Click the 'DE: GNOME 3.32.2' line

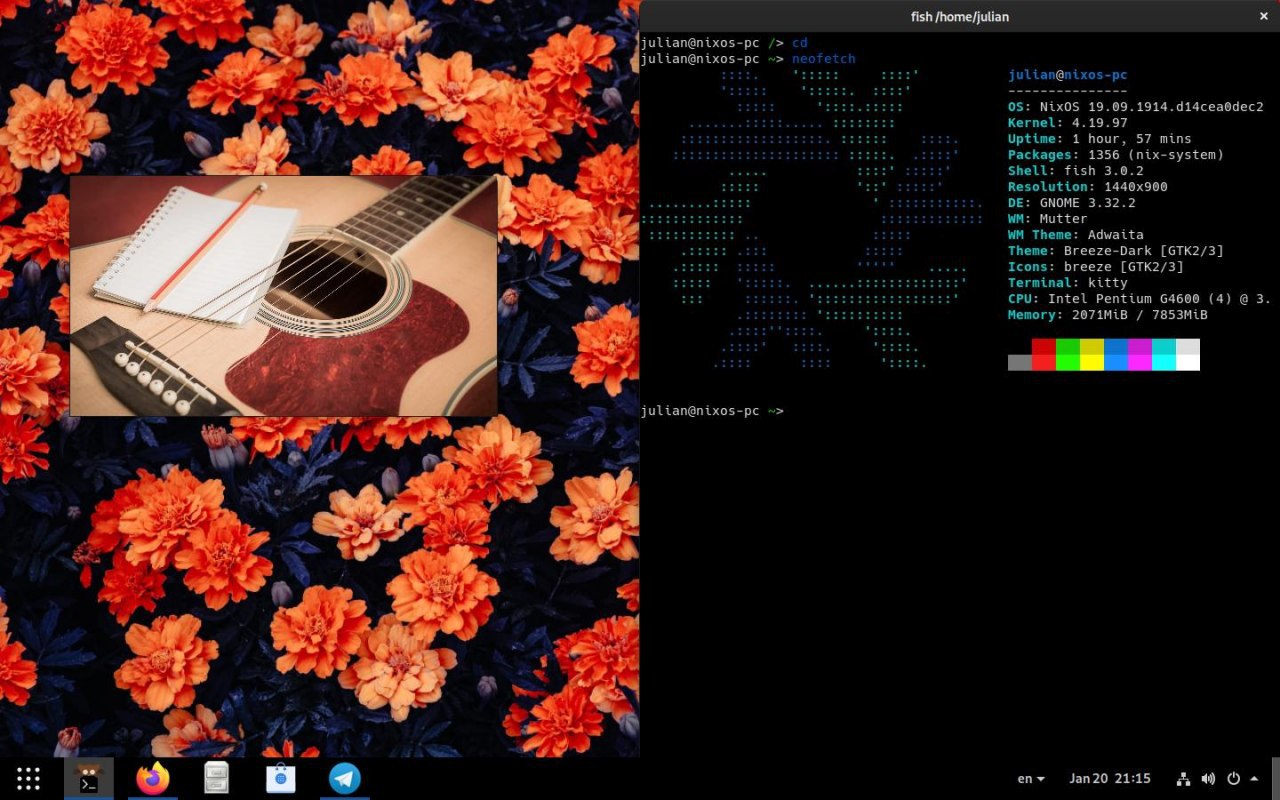[1072, 203]
